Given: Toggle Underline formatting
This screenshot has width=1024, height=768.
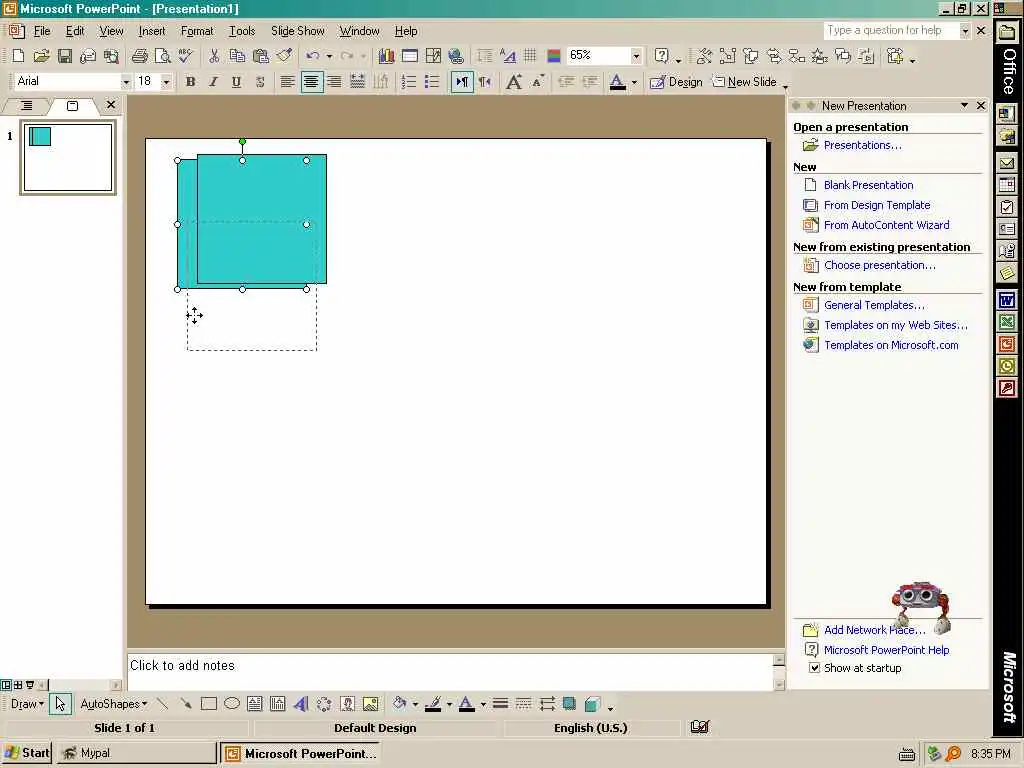Looking at the screenshot, I should (236, 82).
